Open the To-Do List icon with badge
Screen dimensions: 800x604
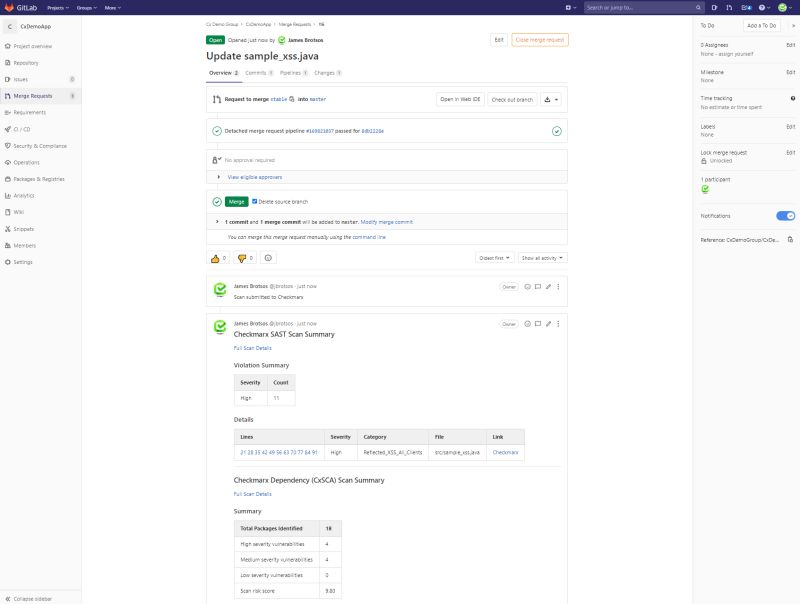click(745, 7)
